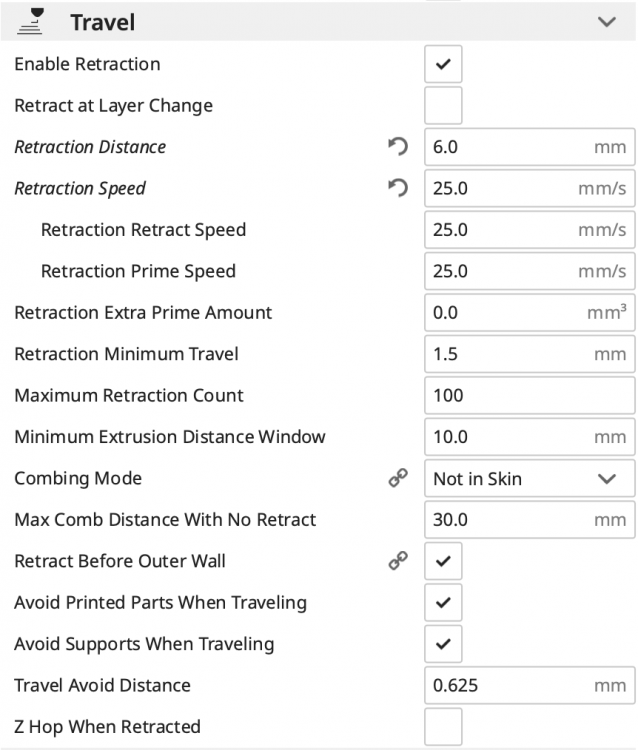Enable Z Hop When Retracted
638x750 pixels.
pos(443,727)
